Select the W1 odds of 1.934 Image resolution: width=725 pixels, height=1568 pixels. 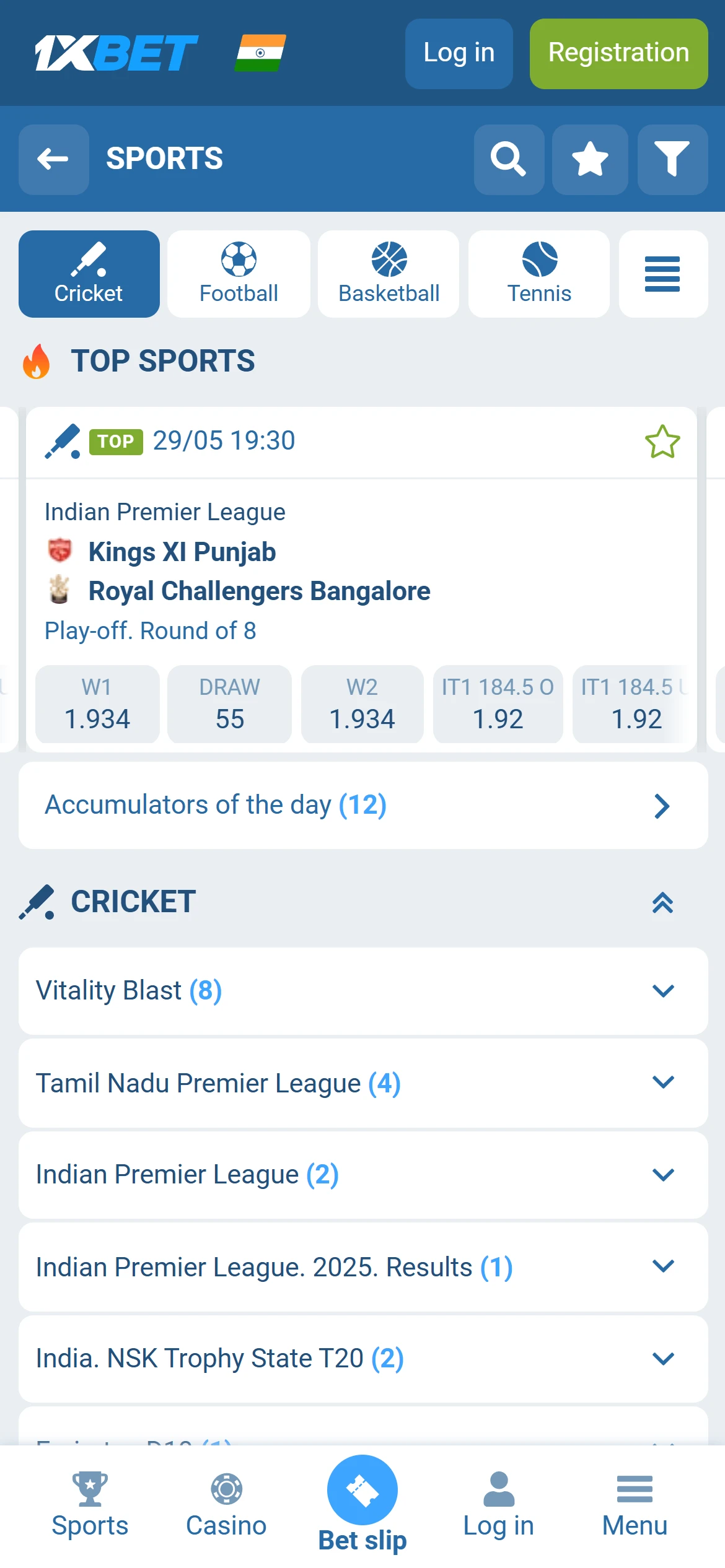click(97, 704)
